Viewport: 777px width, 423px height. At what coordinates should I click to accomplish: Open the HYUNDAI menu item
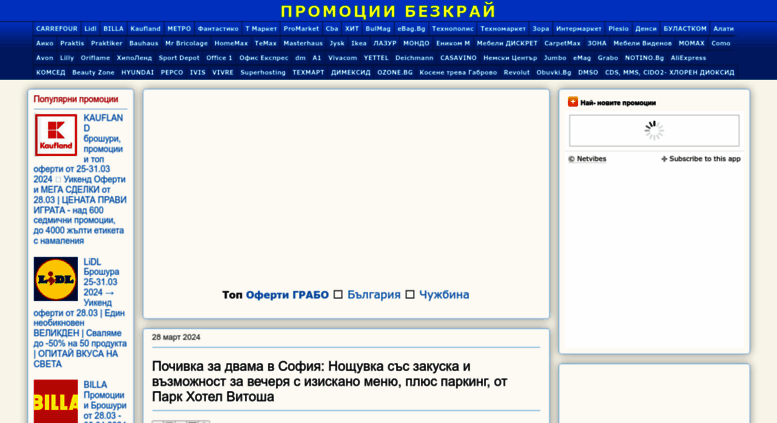click(x=137, y=72)
